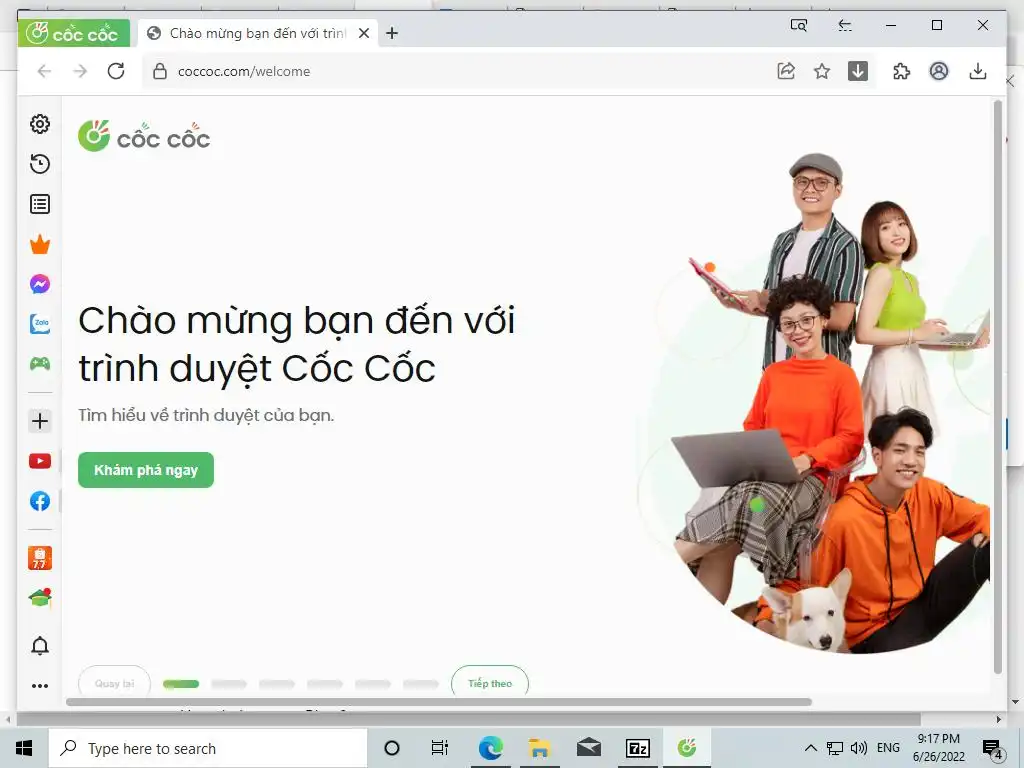
Task: Open 7-Zip from taskbar
Action: [x=638, y=748]
